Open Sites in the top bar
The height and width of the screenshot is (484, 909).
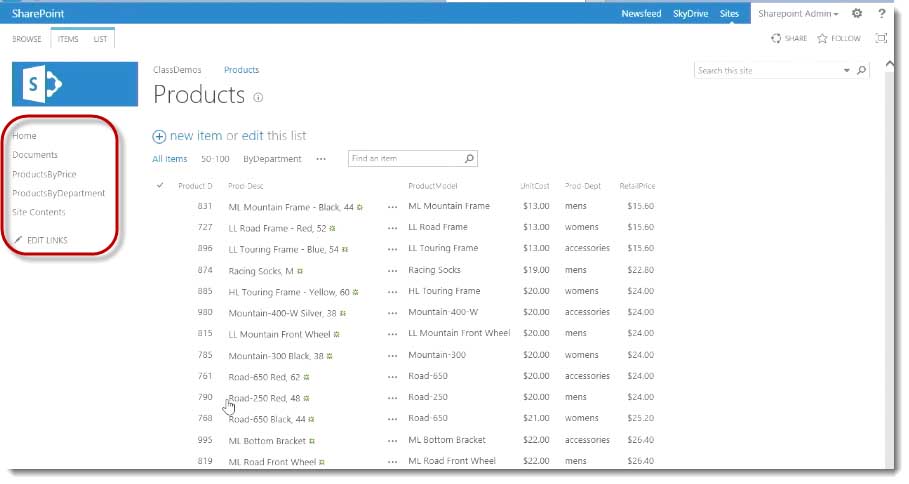[x=729, y=13]
